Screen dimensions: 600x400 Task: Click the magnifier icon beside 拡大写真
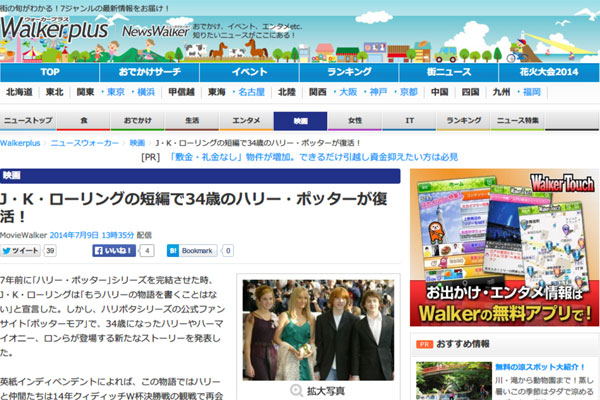296,391
